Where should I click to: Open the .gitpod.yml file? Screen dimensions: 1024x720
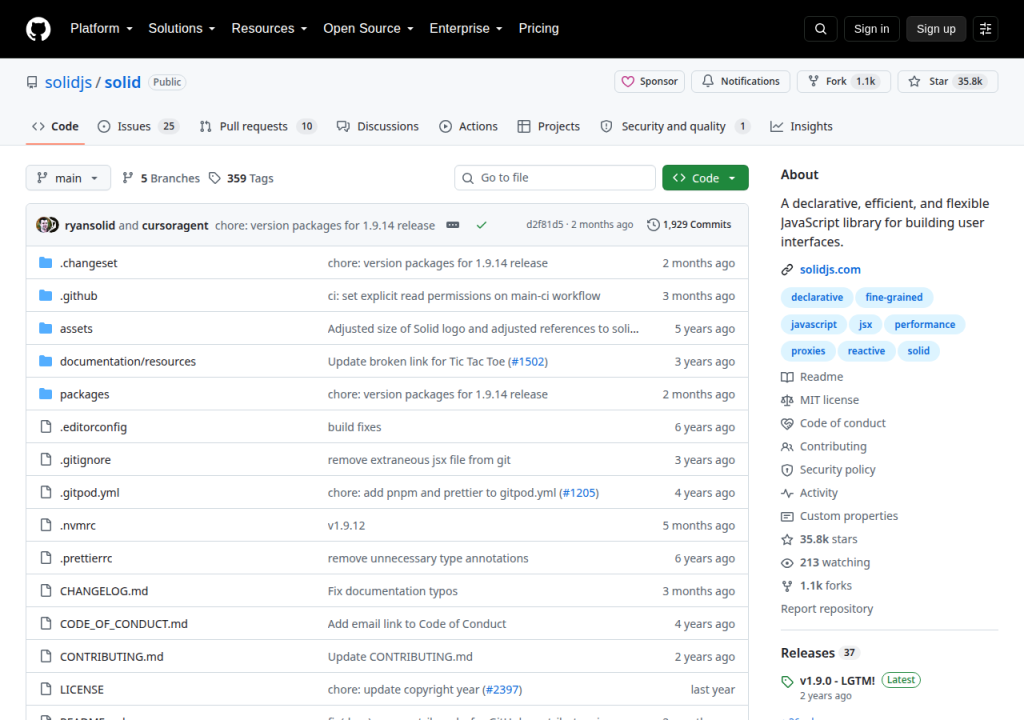(89, 493)
